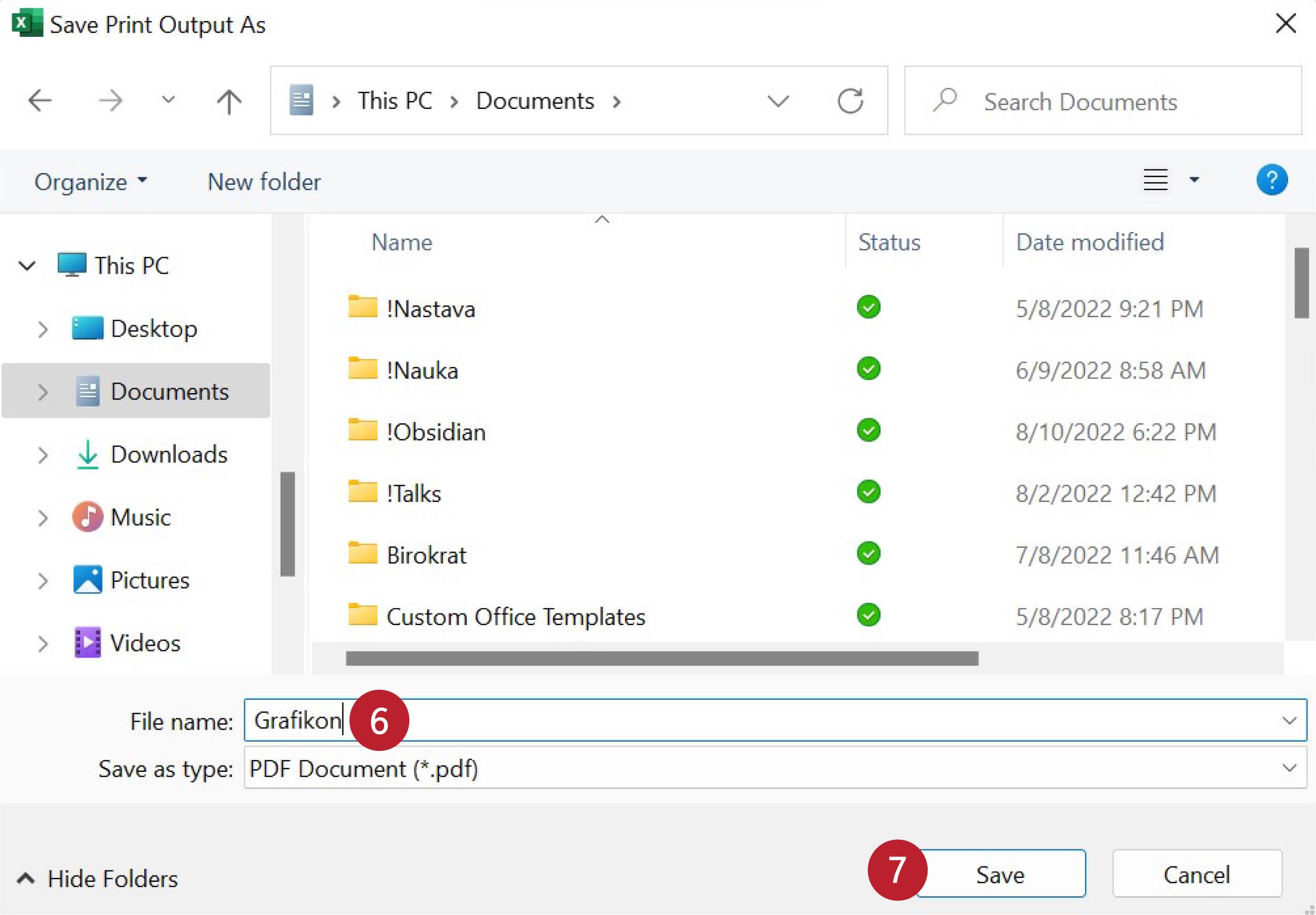Toggle Hide Folders pane

pos(97,879)
